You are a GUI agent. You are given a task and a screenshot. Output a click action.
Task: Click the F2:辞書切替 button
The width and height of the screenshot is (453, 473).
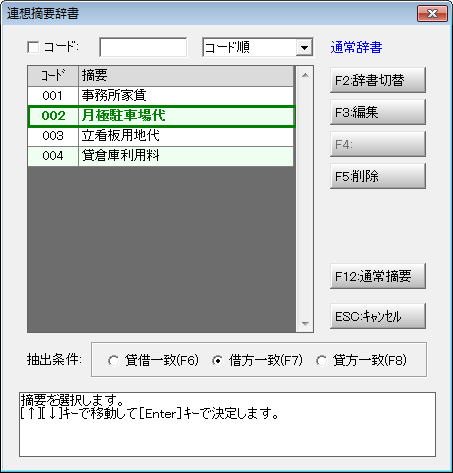378,80
